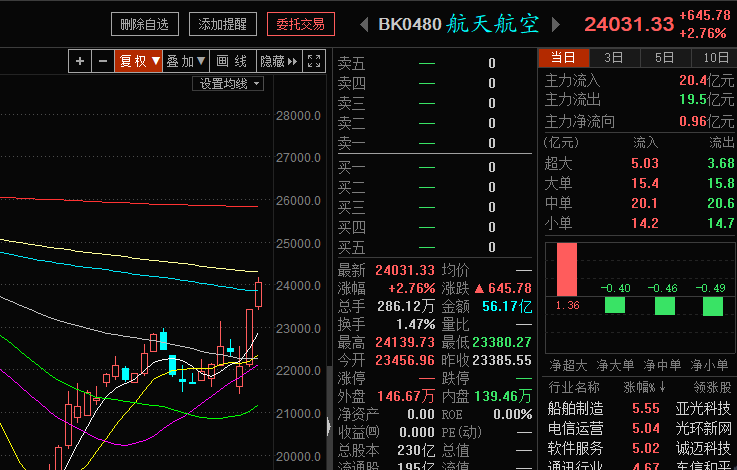The width and height of the screenshot is (737, 470).
Task: Click the 删除自选 button
Action: pyautogui.click(x=145, y=24)
